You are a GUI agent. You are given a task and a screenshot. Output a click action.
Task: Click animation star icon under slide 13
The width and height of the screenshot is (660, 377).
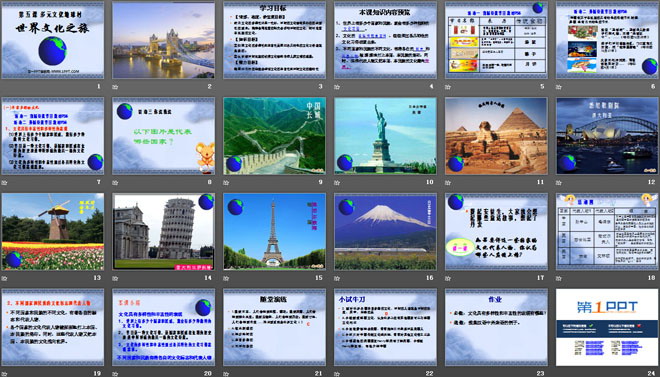tap(4, 278)
